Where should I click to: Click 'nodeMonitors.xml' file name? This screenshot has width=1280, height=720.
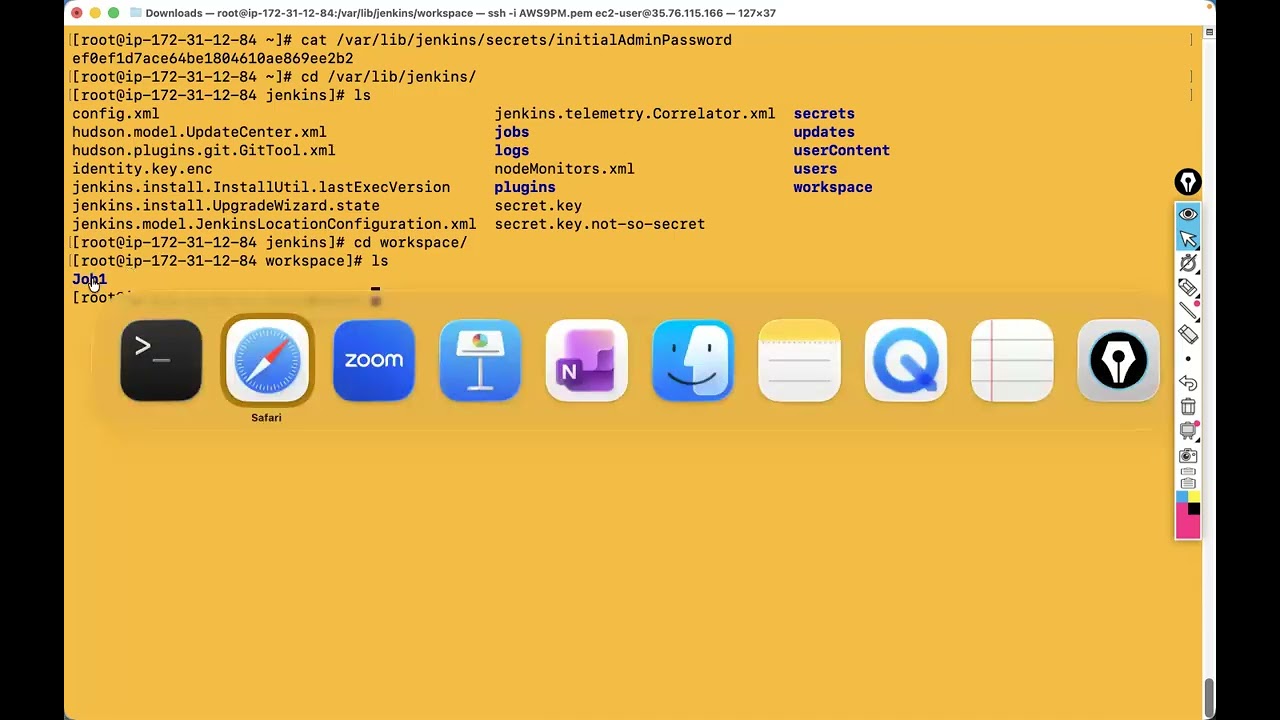click(564, 169)
